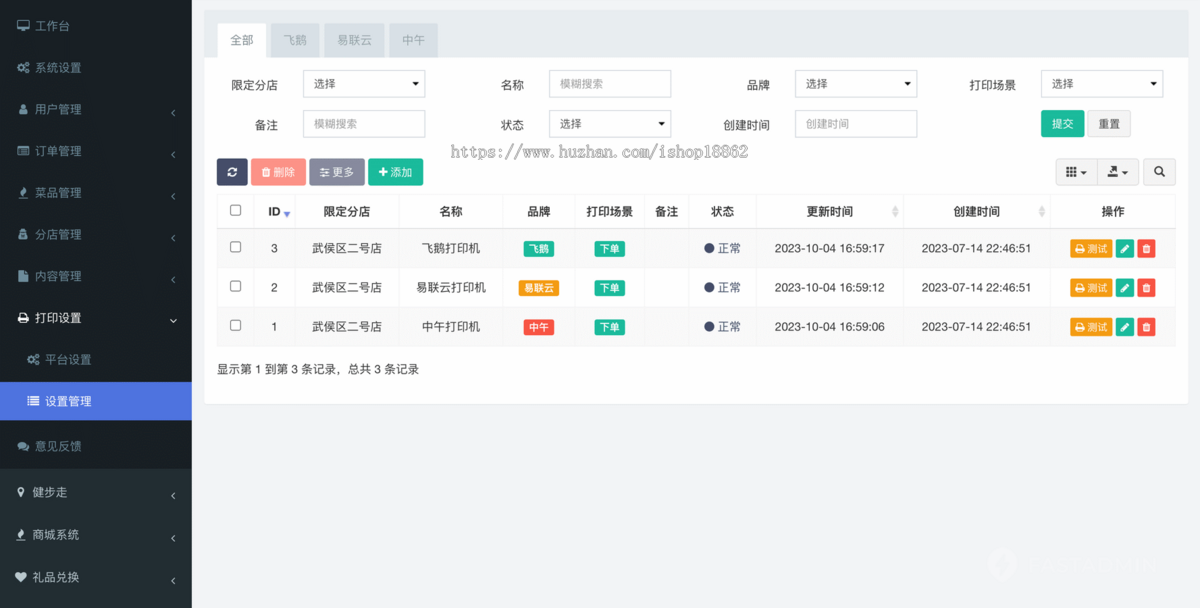Click the 添加 button
The width and height of the screenshot is (1200, 608).
coord(395,172)
